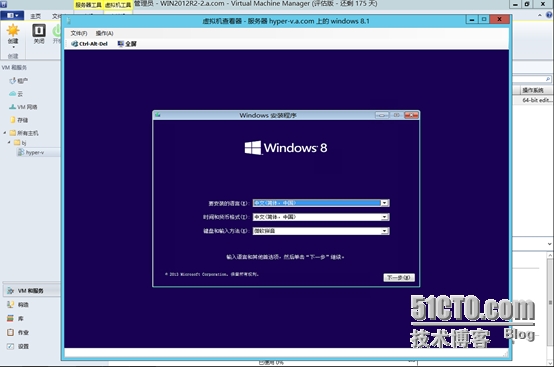Collapse the 所有主机 tree node
This screenshot has width=554, height=367.
(x=5, y=133)
